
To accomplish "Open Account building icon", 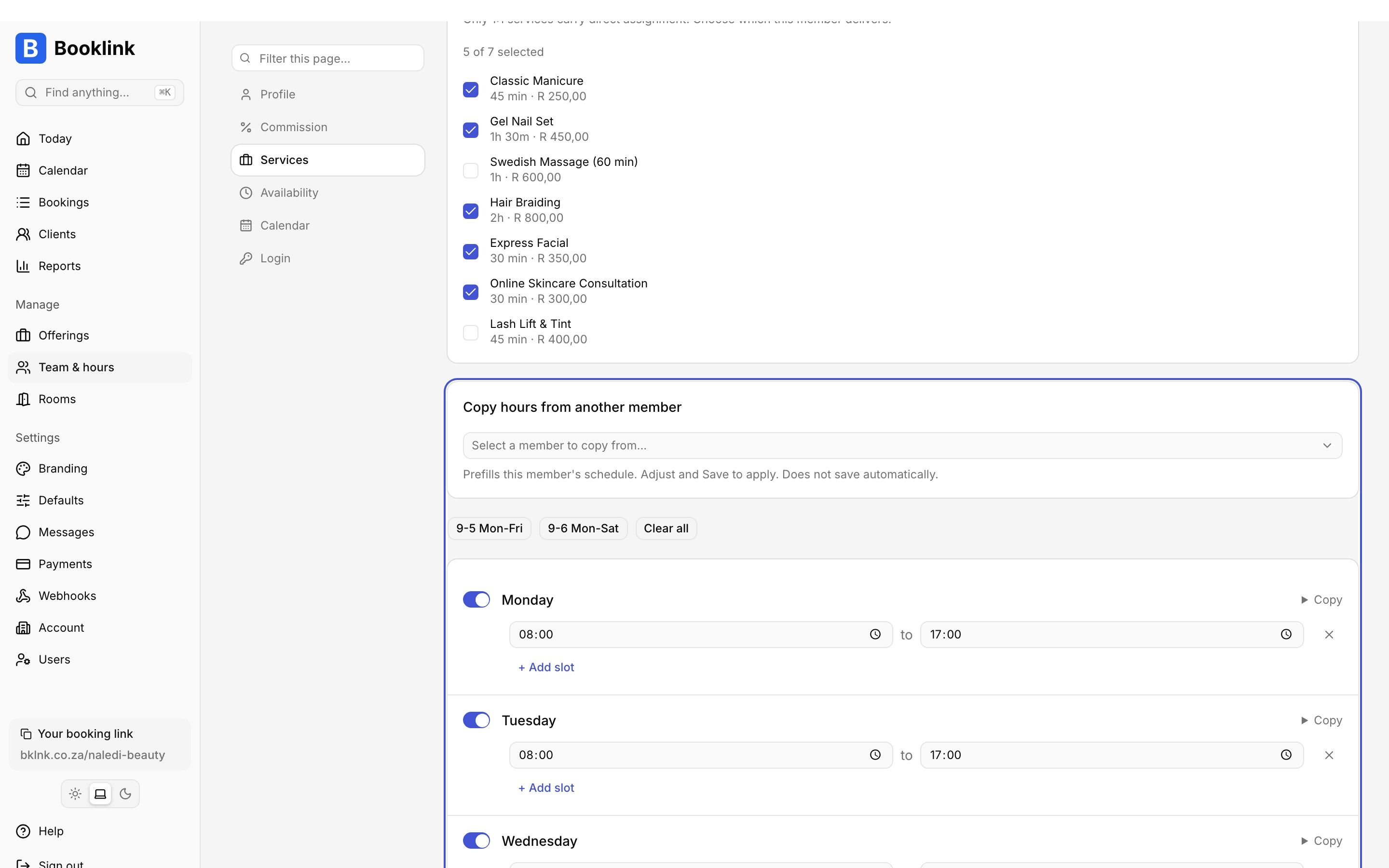I will coord(23,627).
